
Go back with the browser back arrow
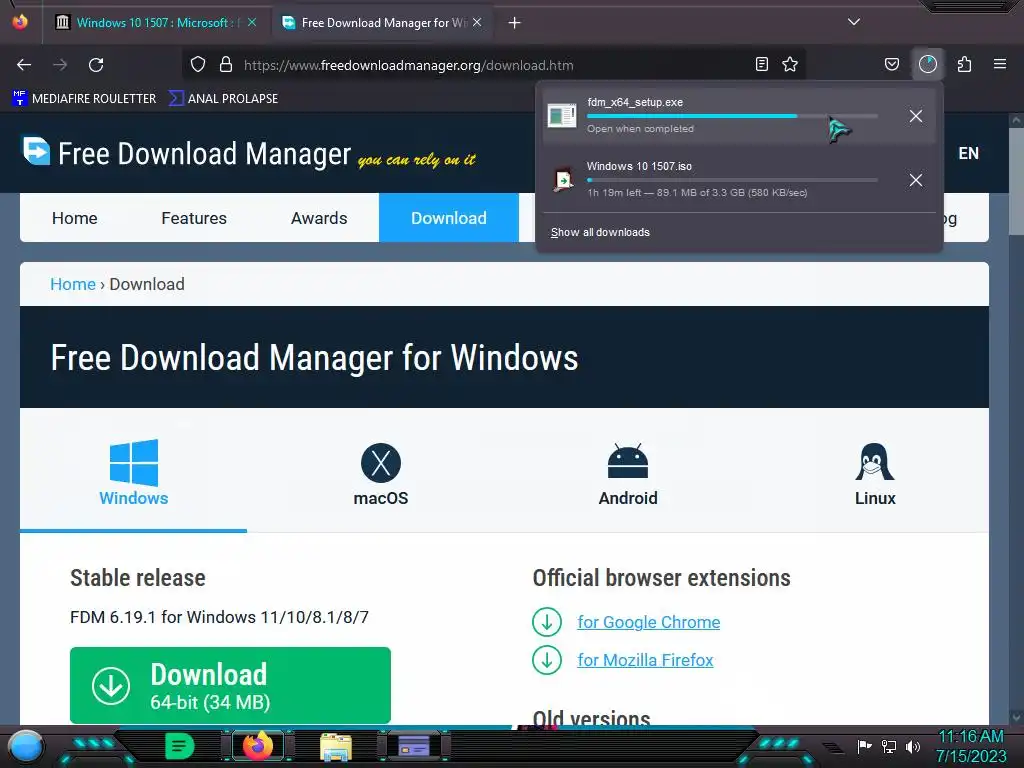click(24, 65)
